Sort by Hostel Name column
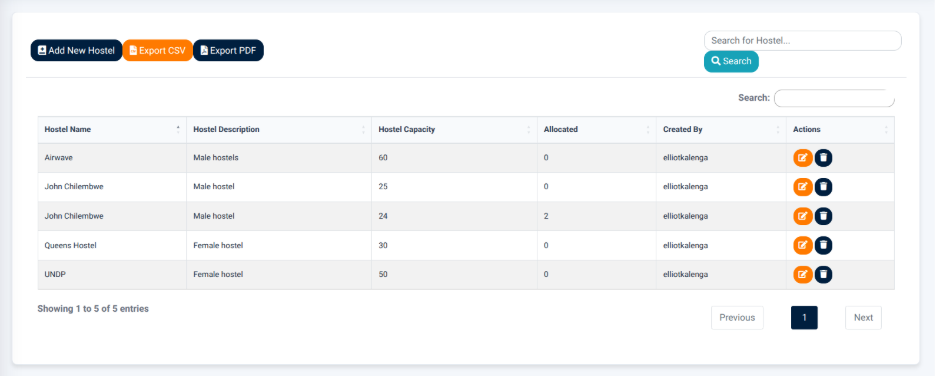The image size is (936, 376). click(x=112, y=130)
